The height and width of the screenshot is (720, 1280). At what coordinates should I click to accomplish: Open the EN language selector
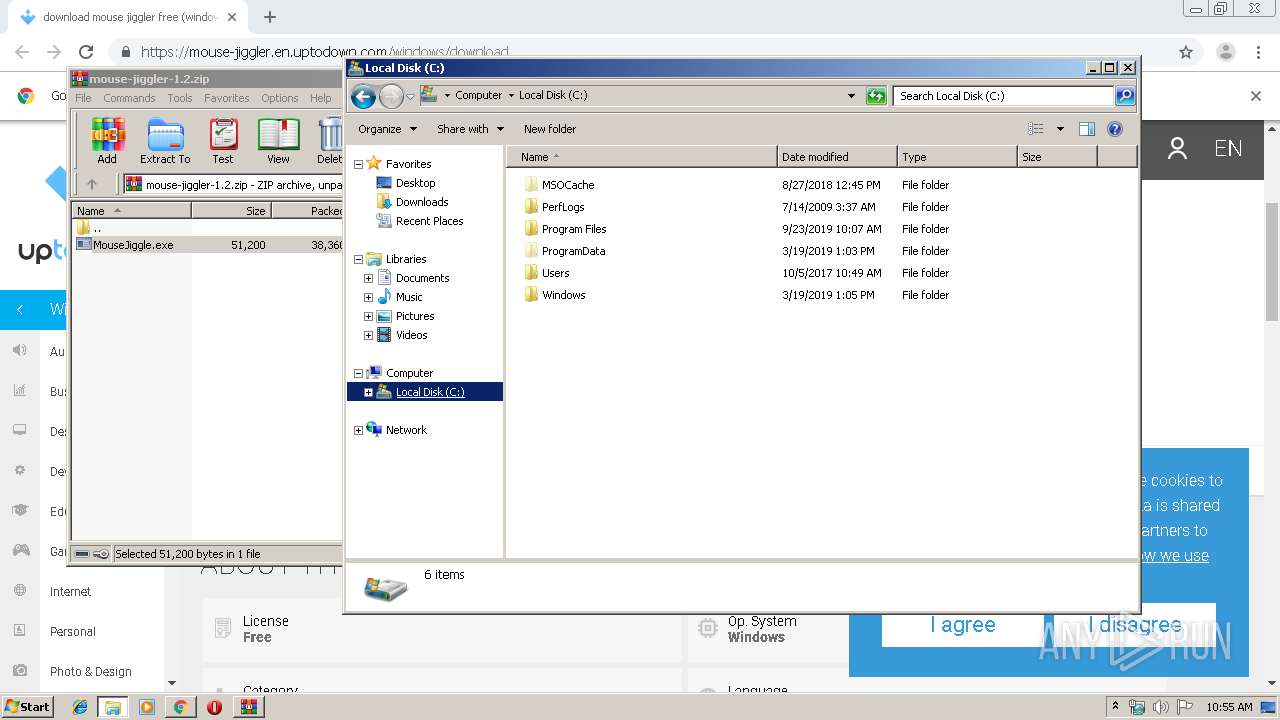(x=1228, y=149)
